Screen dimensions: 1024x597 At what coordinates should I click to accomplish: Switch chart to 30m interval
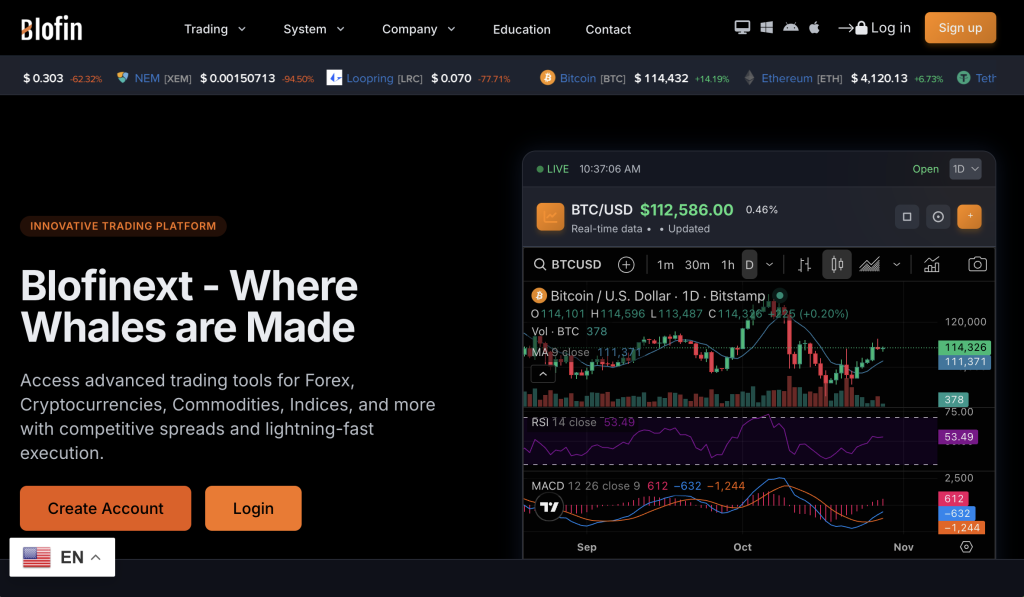point(697,264)
